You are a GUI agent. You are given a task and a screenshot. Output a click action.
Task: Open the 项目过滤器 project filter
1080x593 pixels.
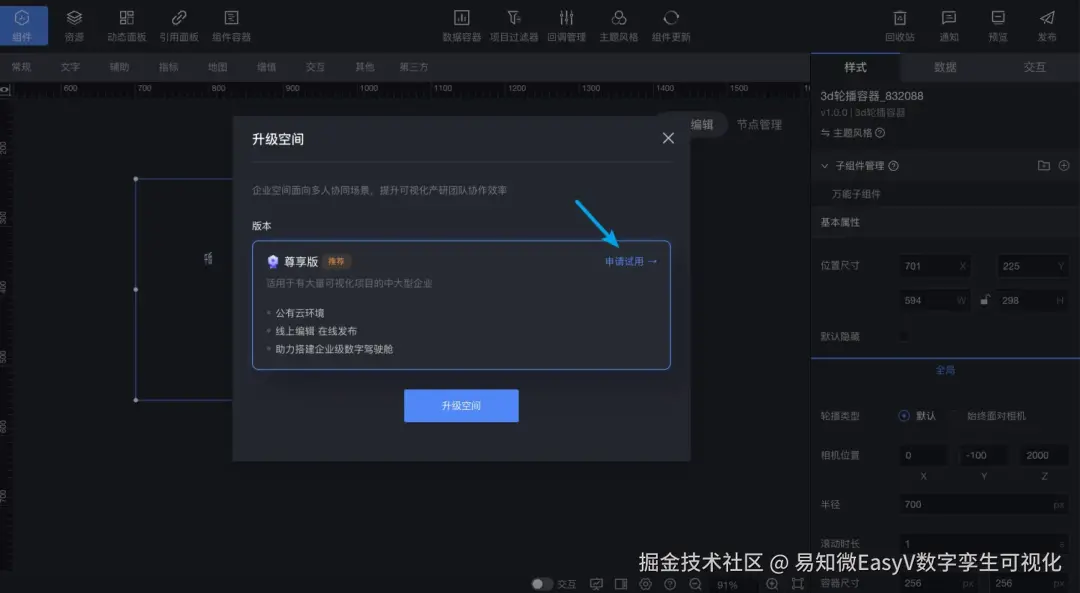pyautogui.click(x=514, y=25)
